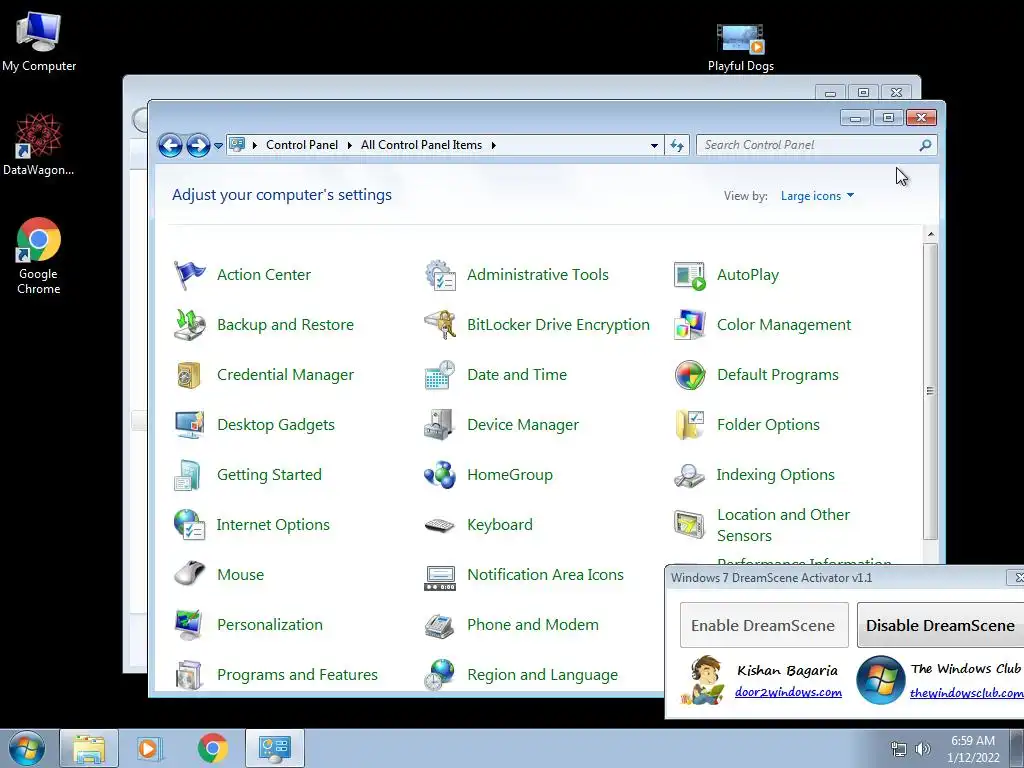Image resolution: width=1024 pixels, height=768 pixels.
Task: Click the Search Control Panel field
Action: [816, 145]
